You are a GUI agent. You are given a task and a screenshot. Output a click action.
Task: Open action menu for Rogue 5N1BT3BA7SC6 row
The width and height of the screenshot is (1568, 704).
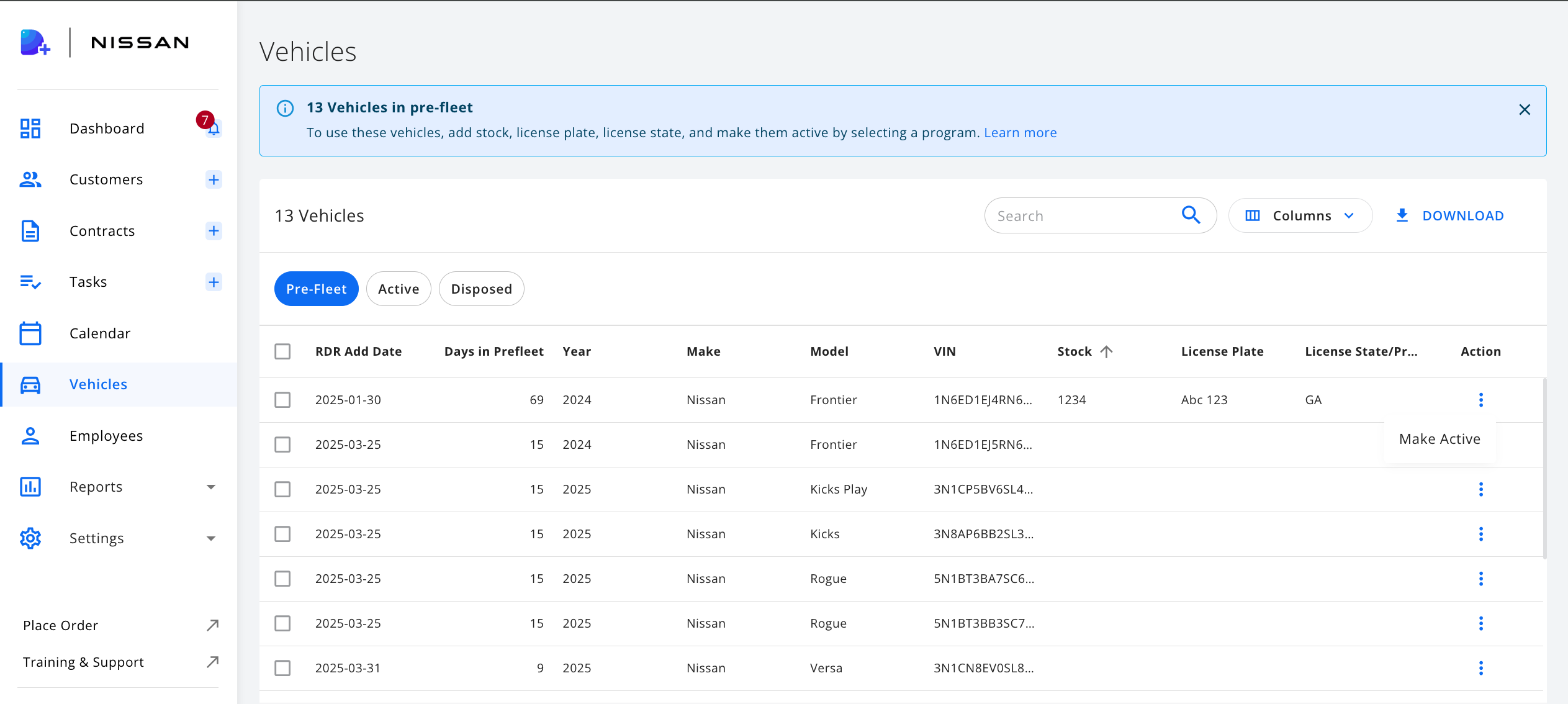pos(1481,579)
